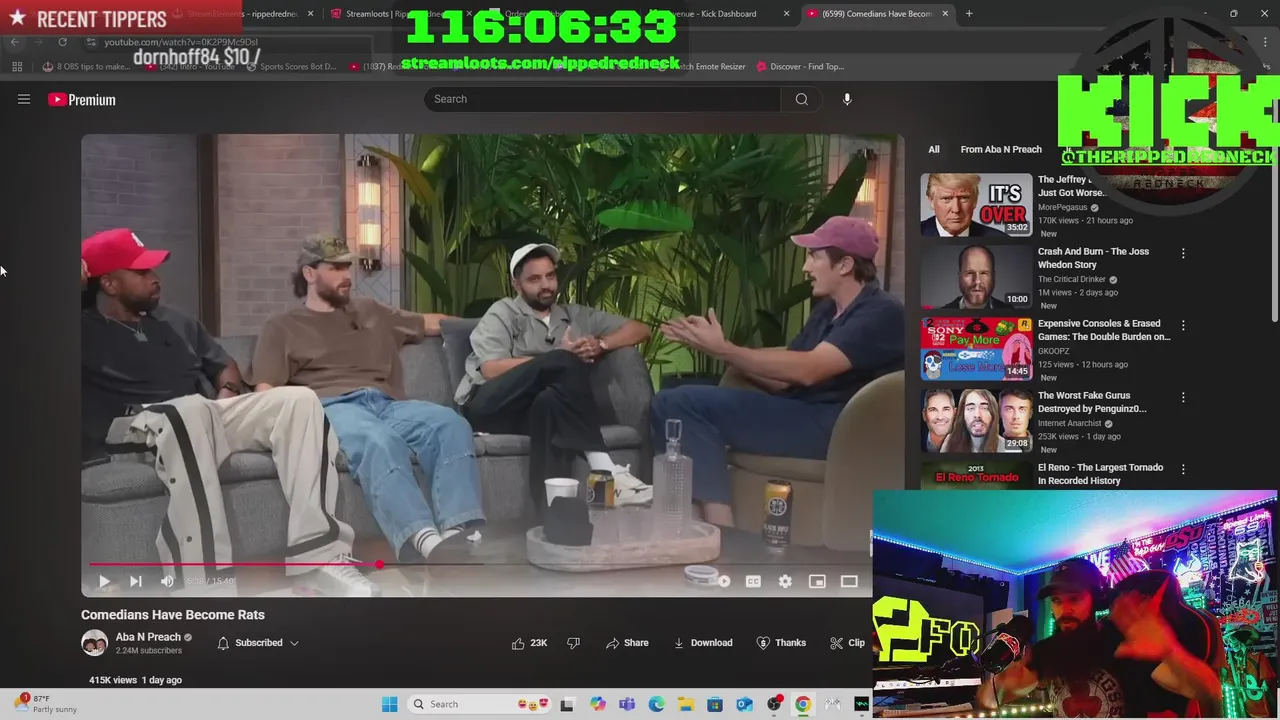Open Microsoft Store from the taskbar
The width and height of the screenshot is (1280, 720).
point(715,704)
